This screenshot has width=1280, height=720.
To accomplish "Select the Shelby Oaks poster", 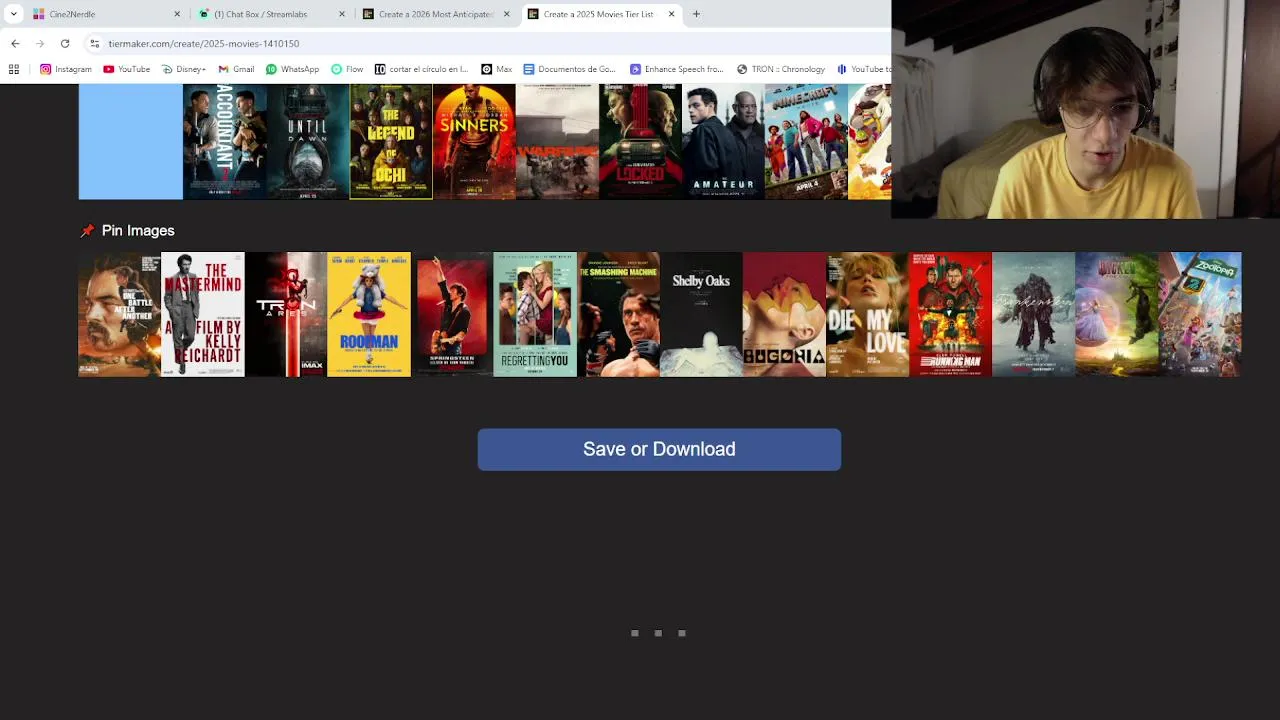I will coord(701,314).
